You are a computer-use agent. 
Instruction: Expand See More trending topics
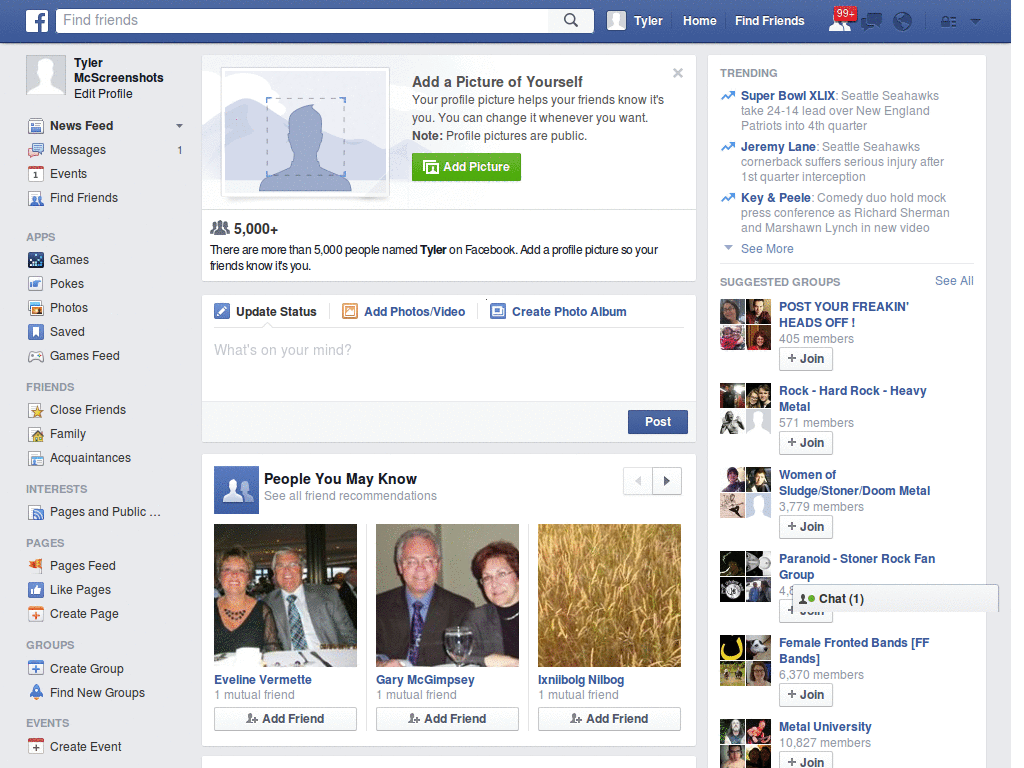[x=767, y=249]
